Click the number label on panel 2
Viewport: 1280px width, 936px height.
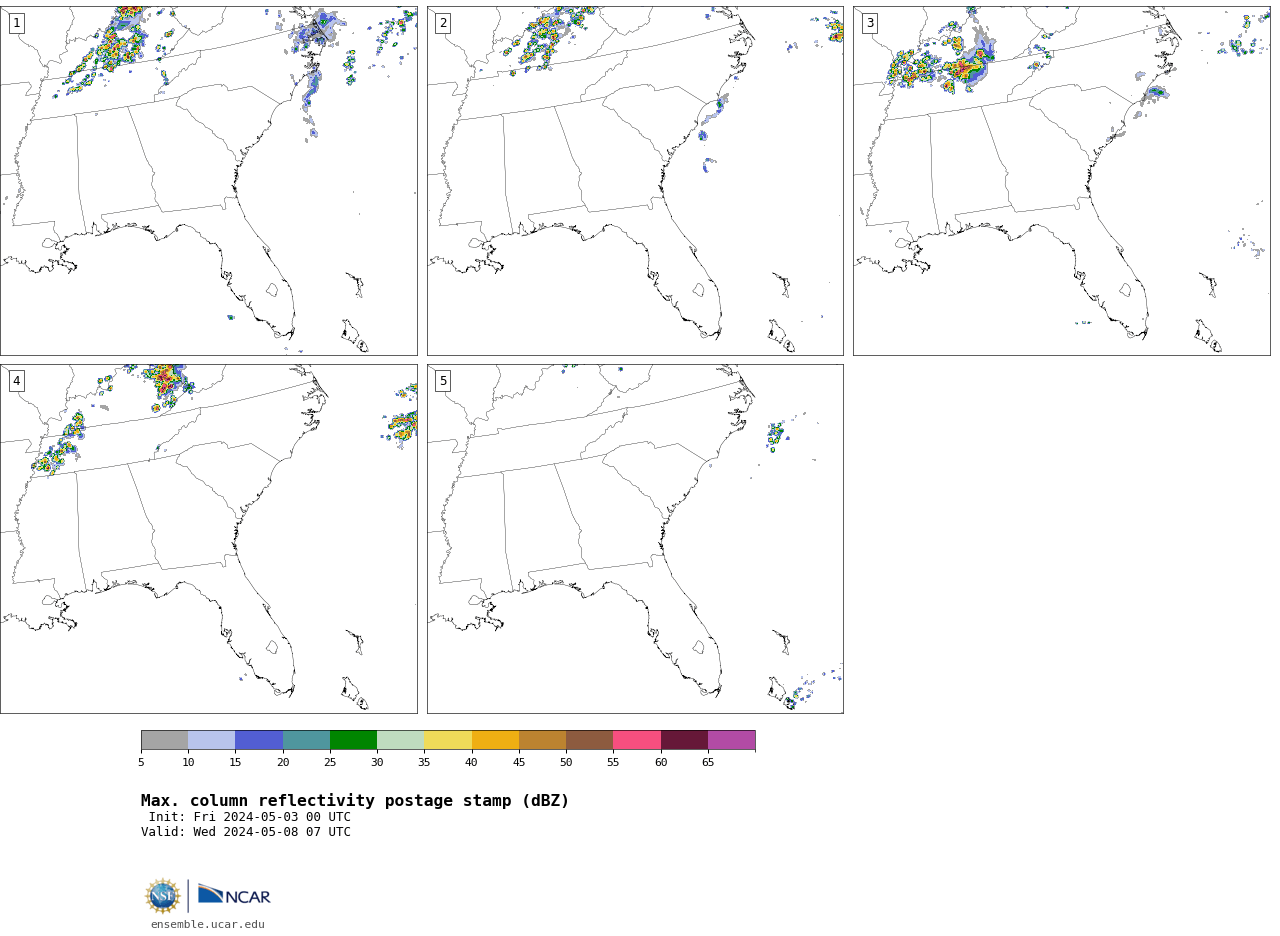click(x=443, y=23)
